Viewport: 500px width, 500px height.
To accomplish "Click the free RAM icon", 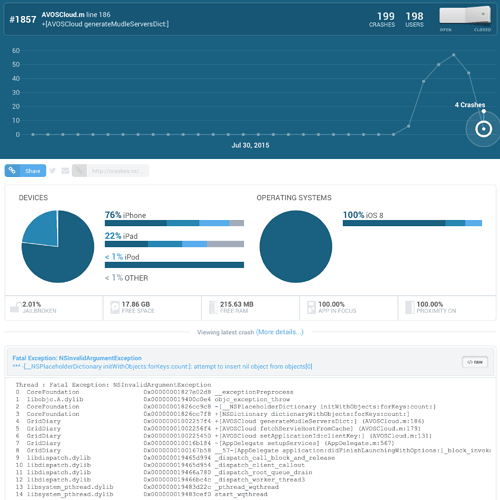I will (x=213, y=307).
